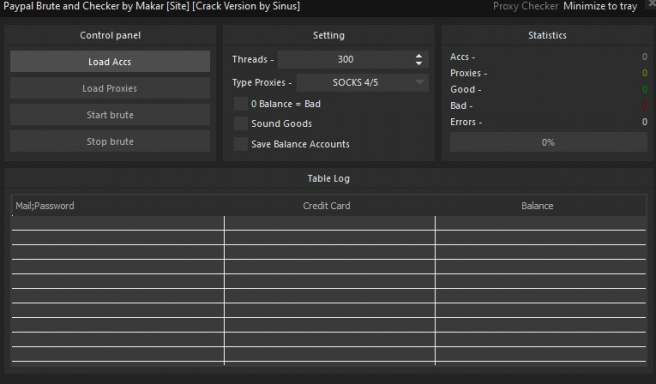The image size is (656, 384).
Task: Click the Type Proxies - label
Action: tap(262, 83)
